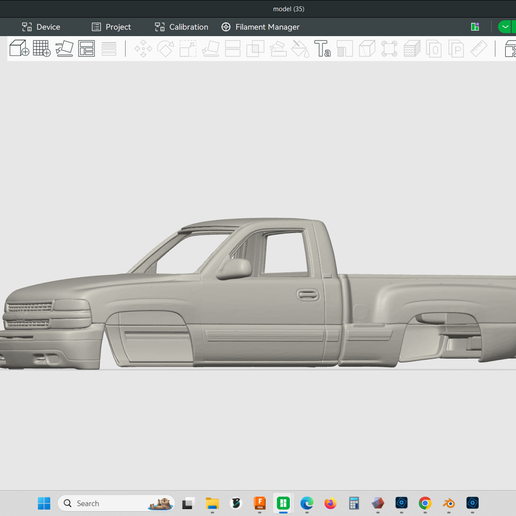Image resolution: width=516 pixels, height=516 pixels.
Task: Click the Arrange all objects icon
Action: click(x=86, y=49)
